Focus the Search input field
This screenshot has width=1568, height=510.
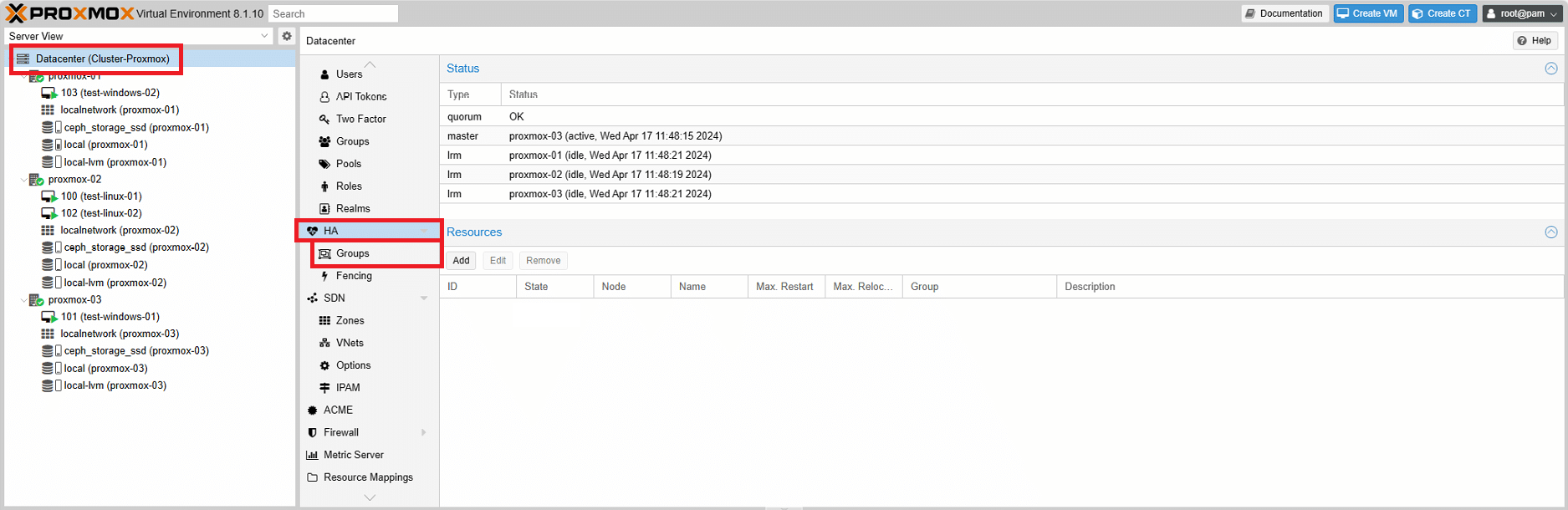[x=333, y=13]
